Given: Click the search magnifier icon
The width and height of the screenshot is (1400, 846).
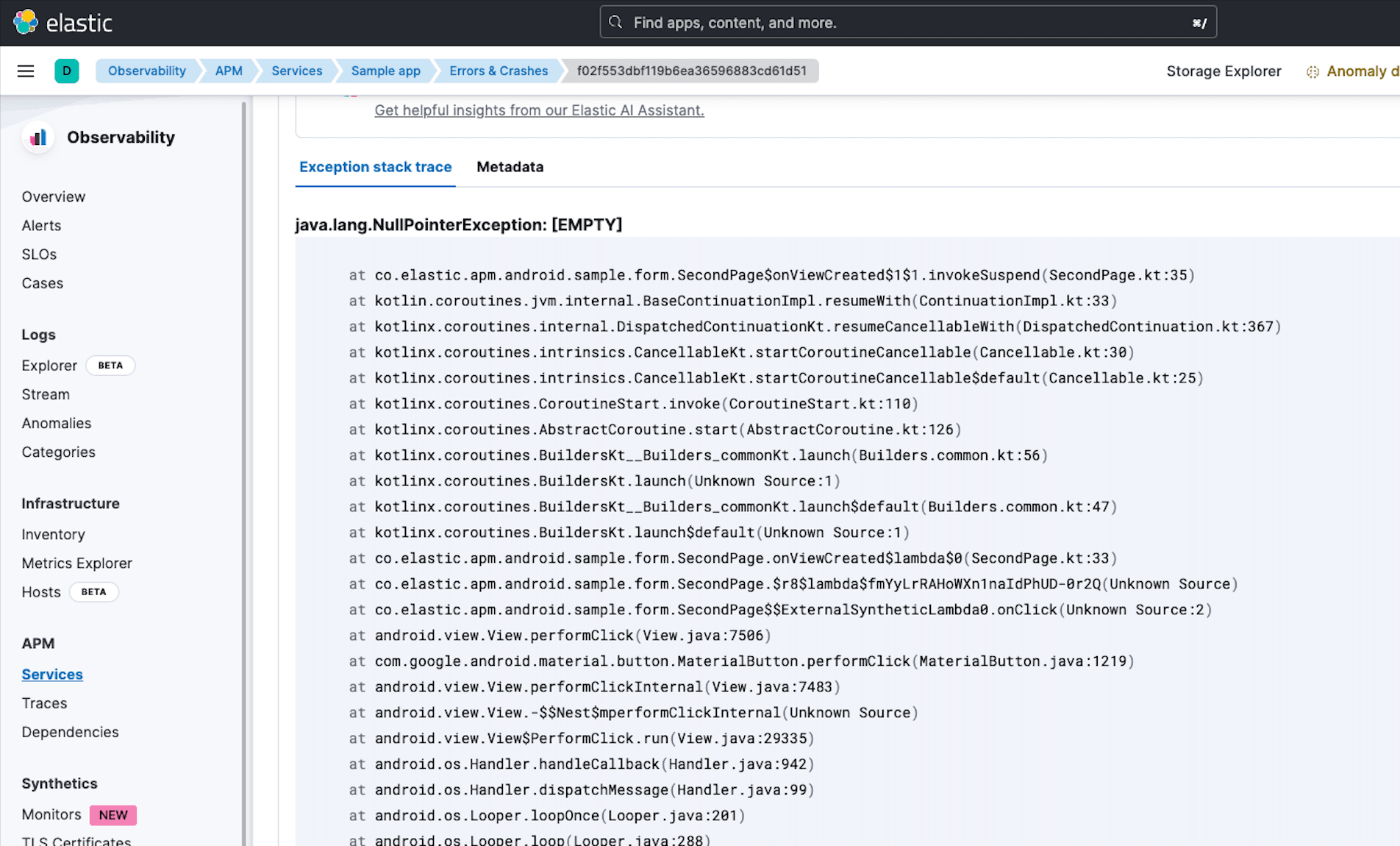Looking at the screenshot, I should click(x=615, y=22).
